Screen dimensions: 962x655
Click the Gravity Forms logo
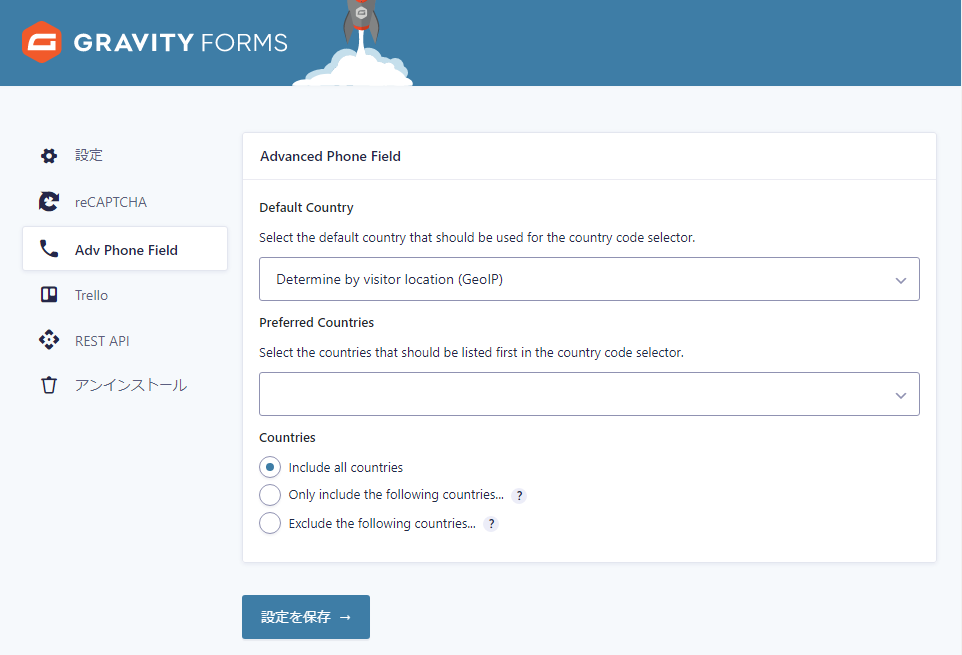(x=155, y=43)
